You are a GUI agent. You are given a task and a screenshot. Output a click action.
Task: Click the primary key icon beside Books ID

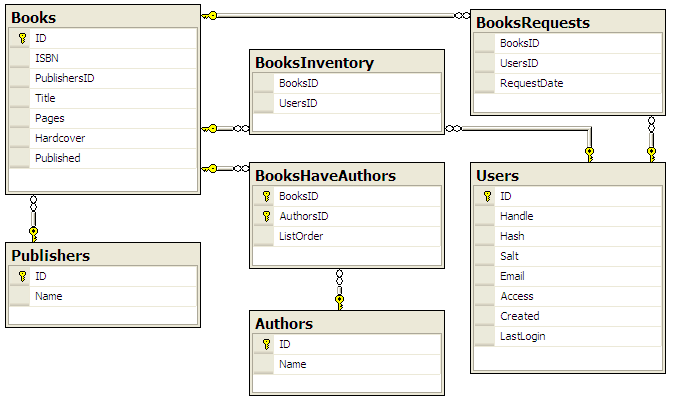21,38
